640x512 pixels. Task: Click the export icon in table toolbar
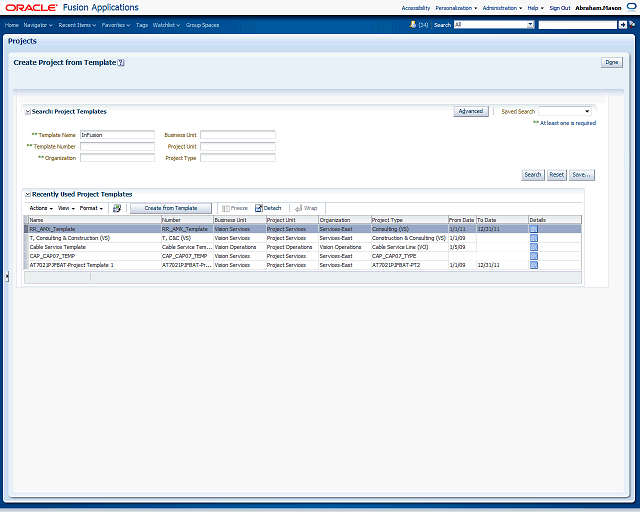[117, 208]
